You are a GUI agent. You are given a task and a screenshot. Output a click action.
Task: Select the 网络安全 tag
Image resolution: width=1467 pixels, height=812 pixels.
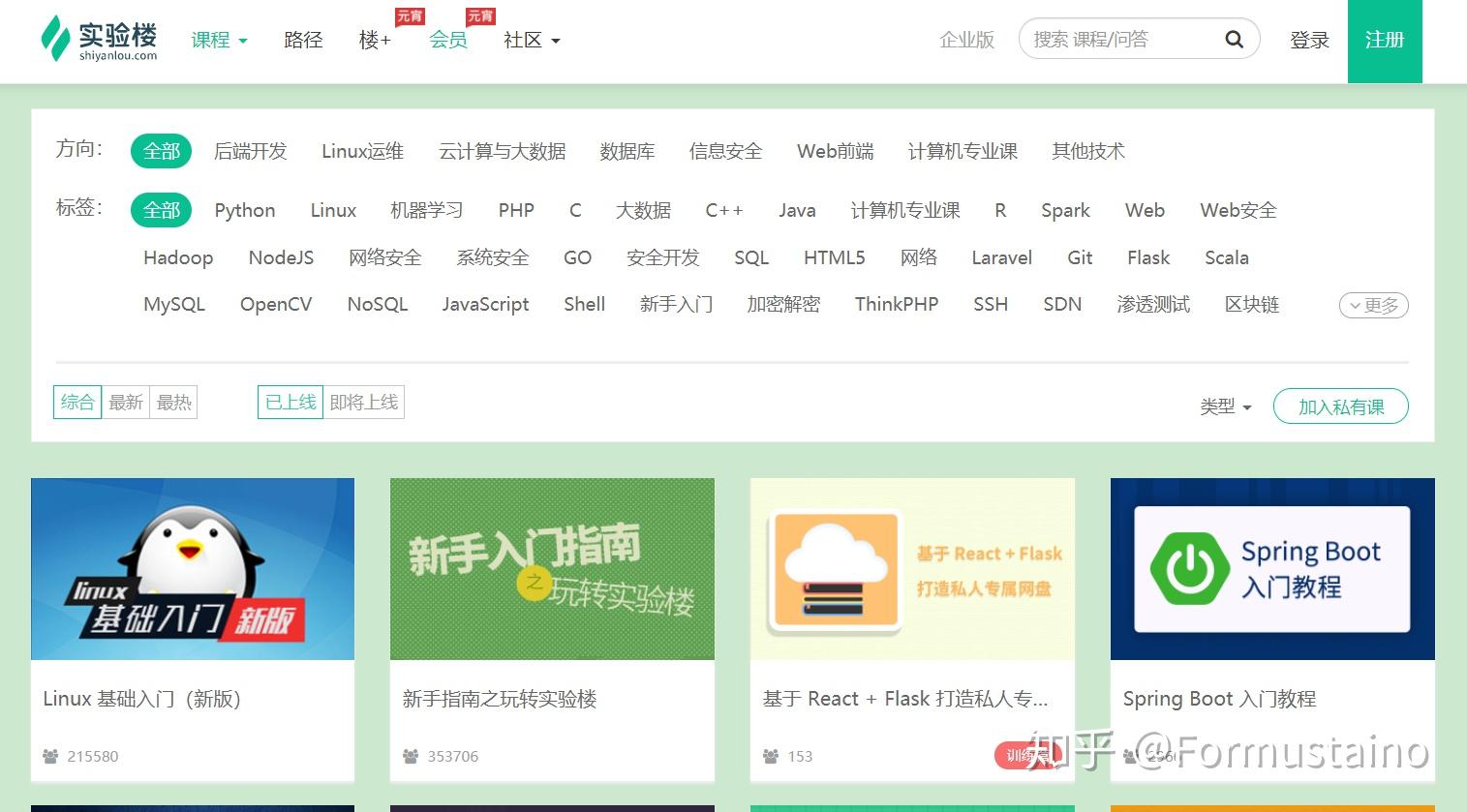pos(385,257)
